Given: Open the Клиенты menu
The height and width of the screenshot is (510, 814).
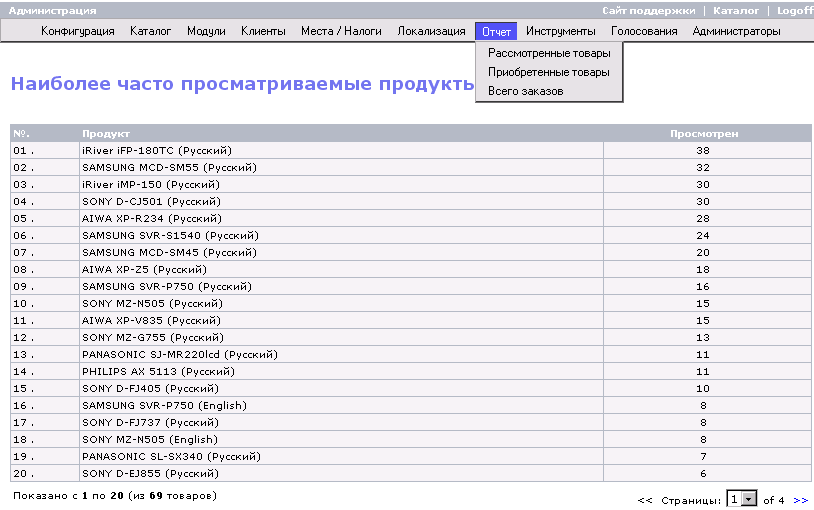Looking at the screenshot, I should tap(263, 31).
